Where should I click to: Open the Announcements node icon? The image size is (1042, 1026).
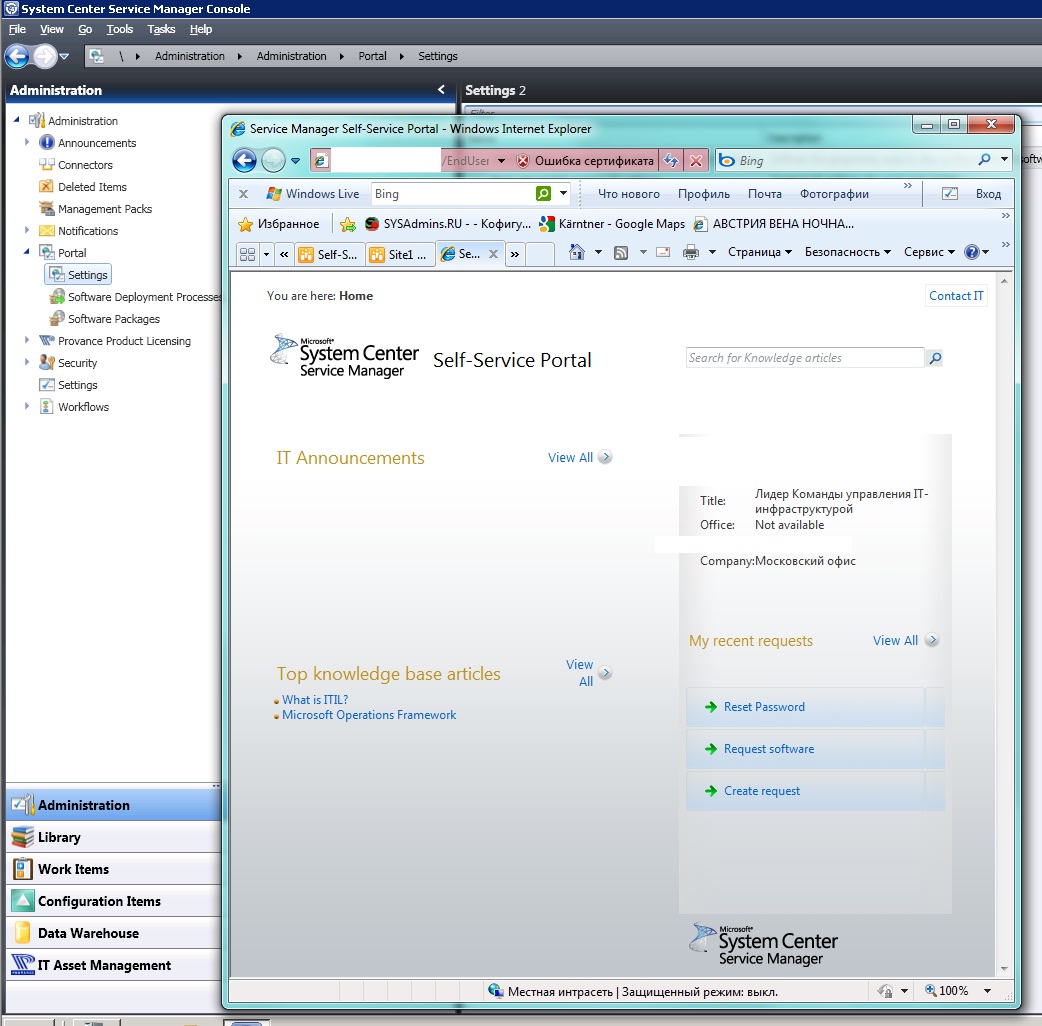tap(47, 142)
